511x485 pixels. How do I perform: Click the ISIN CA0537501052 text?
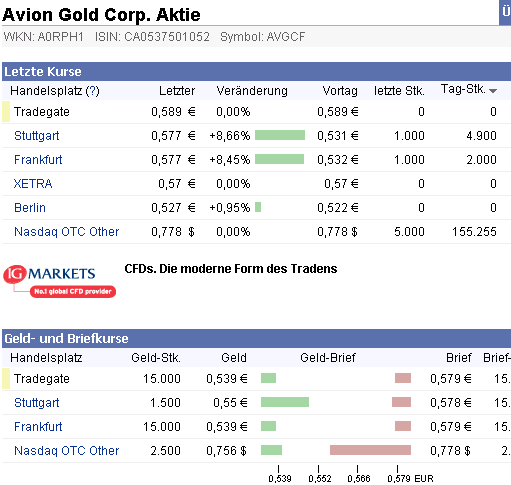coord(152,37)
